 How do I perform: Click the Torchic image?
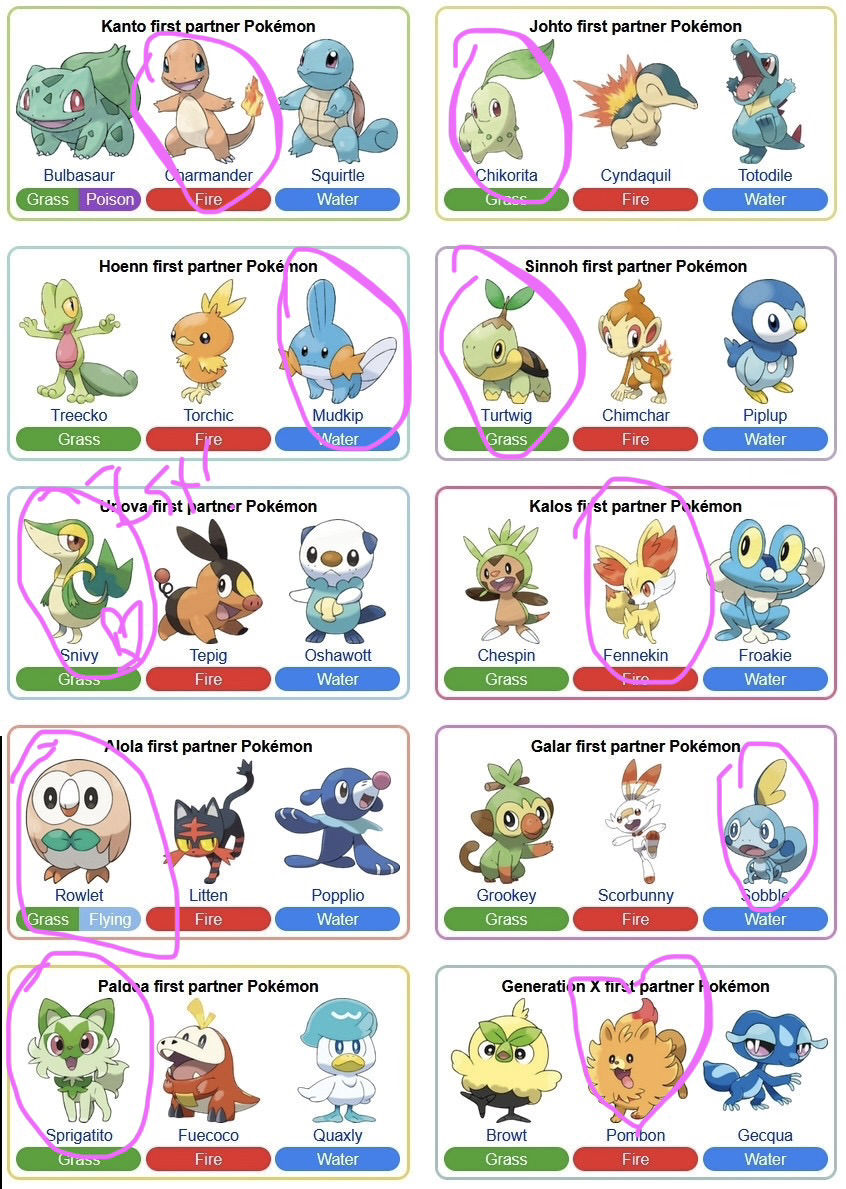click(208, 340)
